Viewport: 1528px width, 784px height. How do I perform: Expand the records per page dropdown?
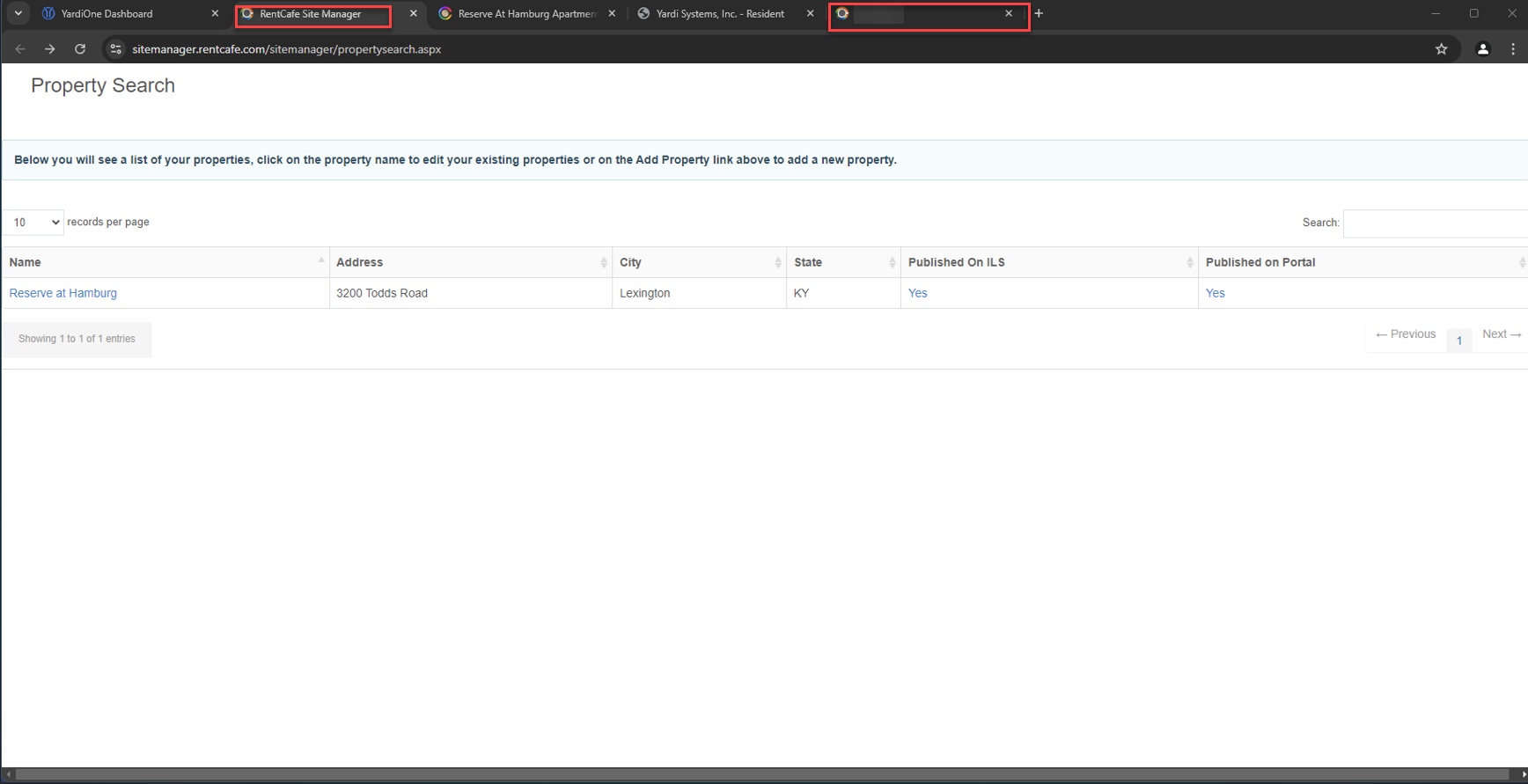tap(33, 223)
